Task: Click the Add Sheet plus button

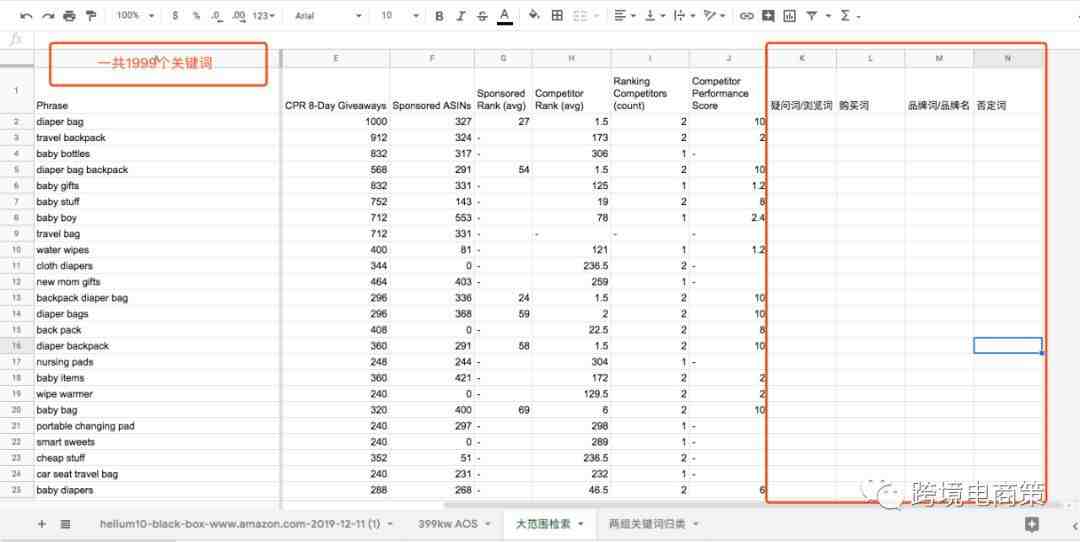Action: (x=41, y=523)
